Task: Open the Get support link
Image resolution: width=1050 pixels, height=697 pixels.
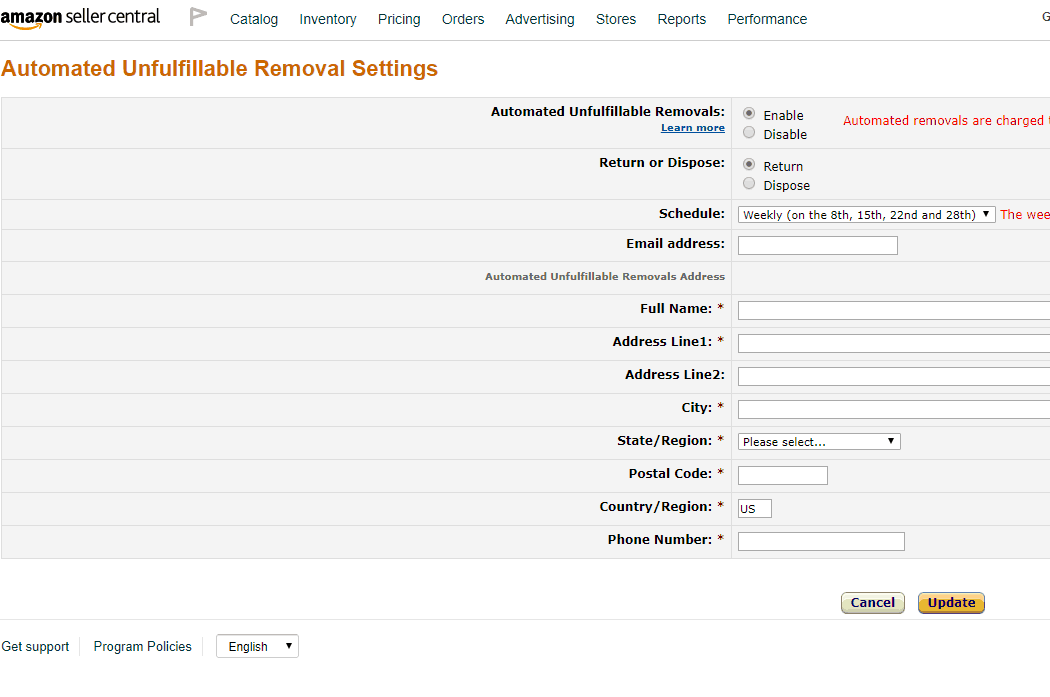Action: pyautogui.click(x=35, y=647)
